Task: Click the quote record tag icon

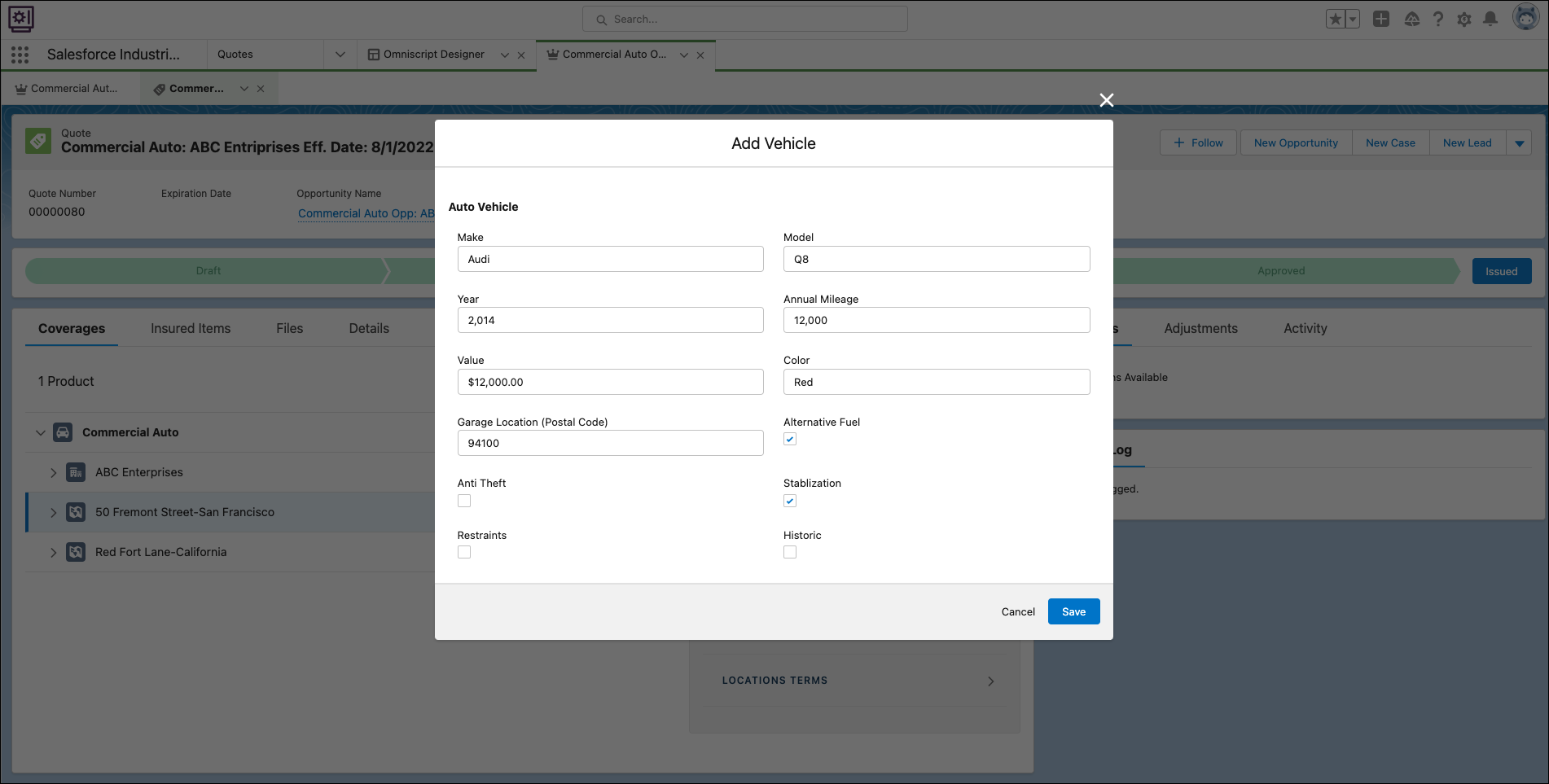Action: 38,141
